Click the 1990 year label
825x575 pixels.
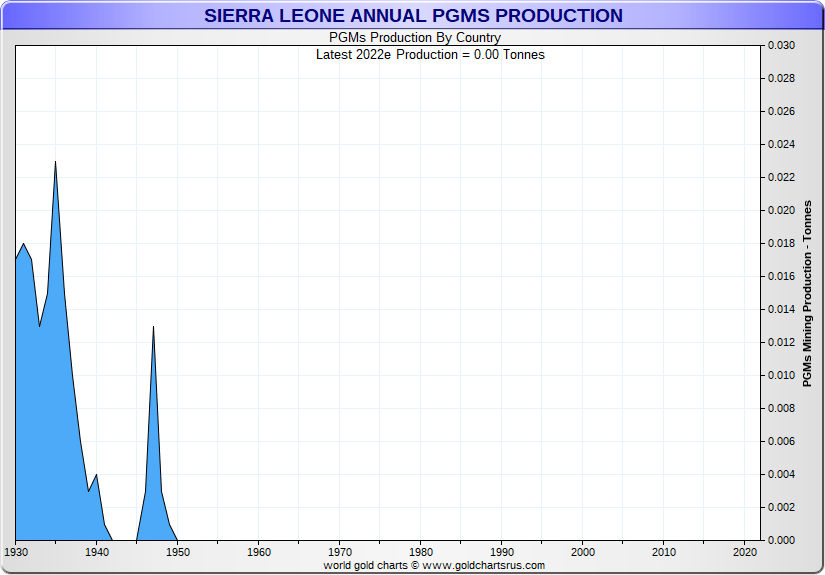pos(502,552)
